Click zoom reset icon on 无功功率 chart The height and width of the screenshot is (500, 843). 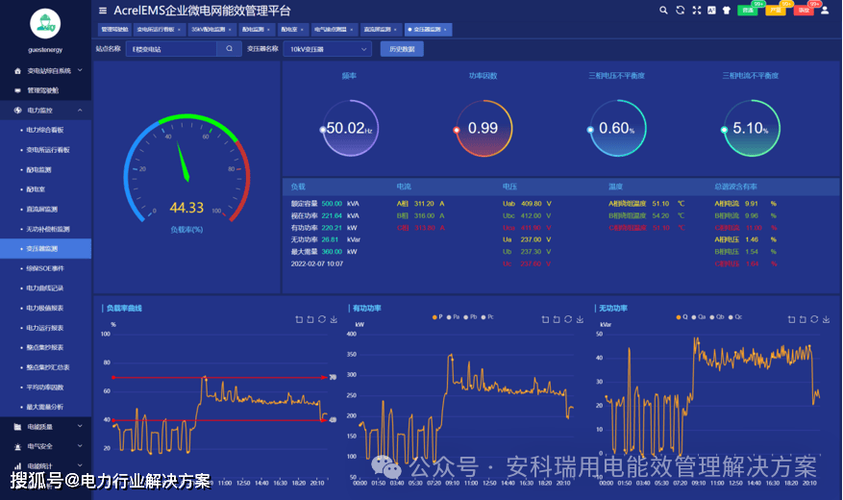[803, 319]
